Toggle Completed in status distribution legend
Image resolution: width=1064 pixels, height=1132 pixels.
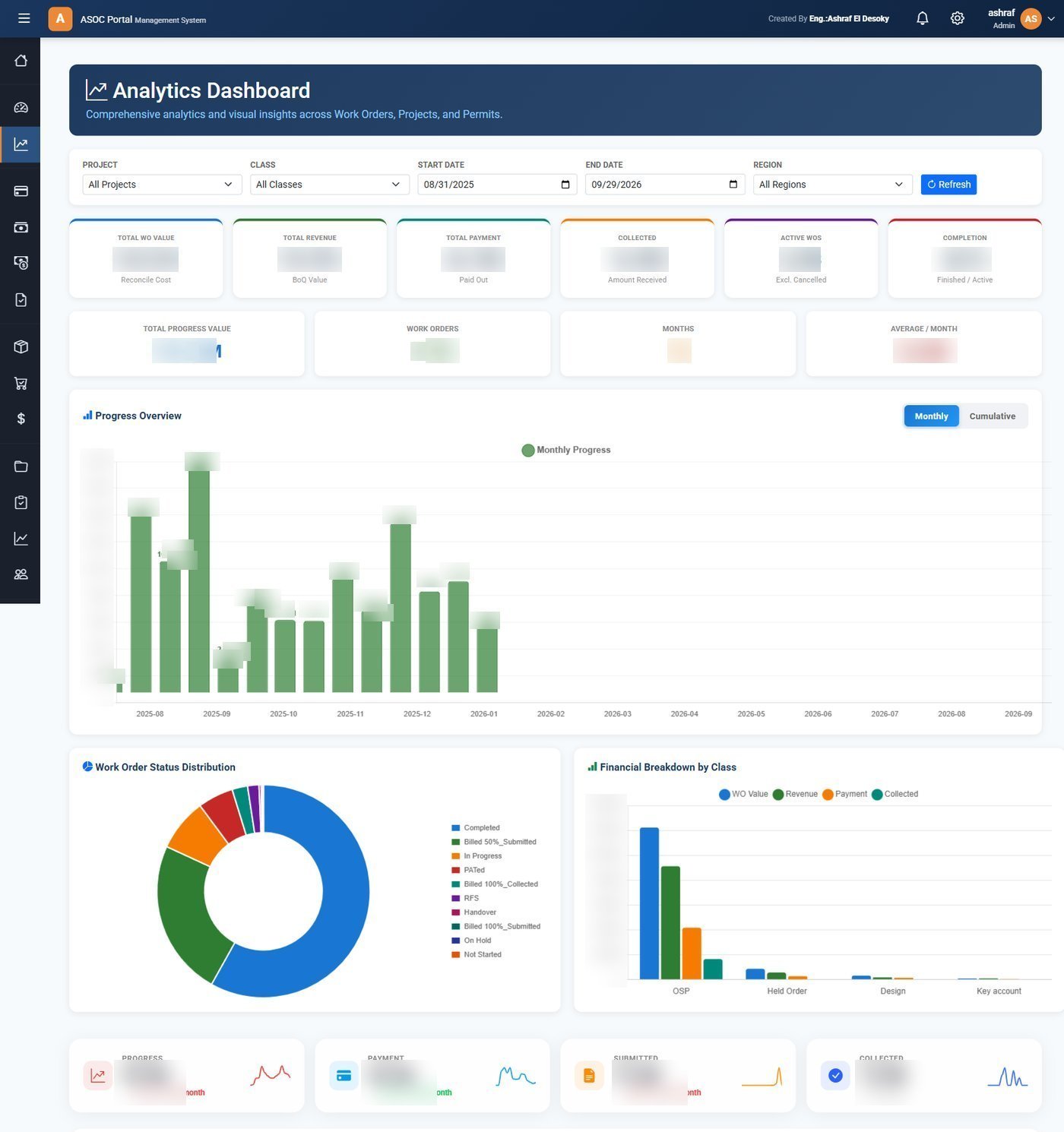pos(476,828)
